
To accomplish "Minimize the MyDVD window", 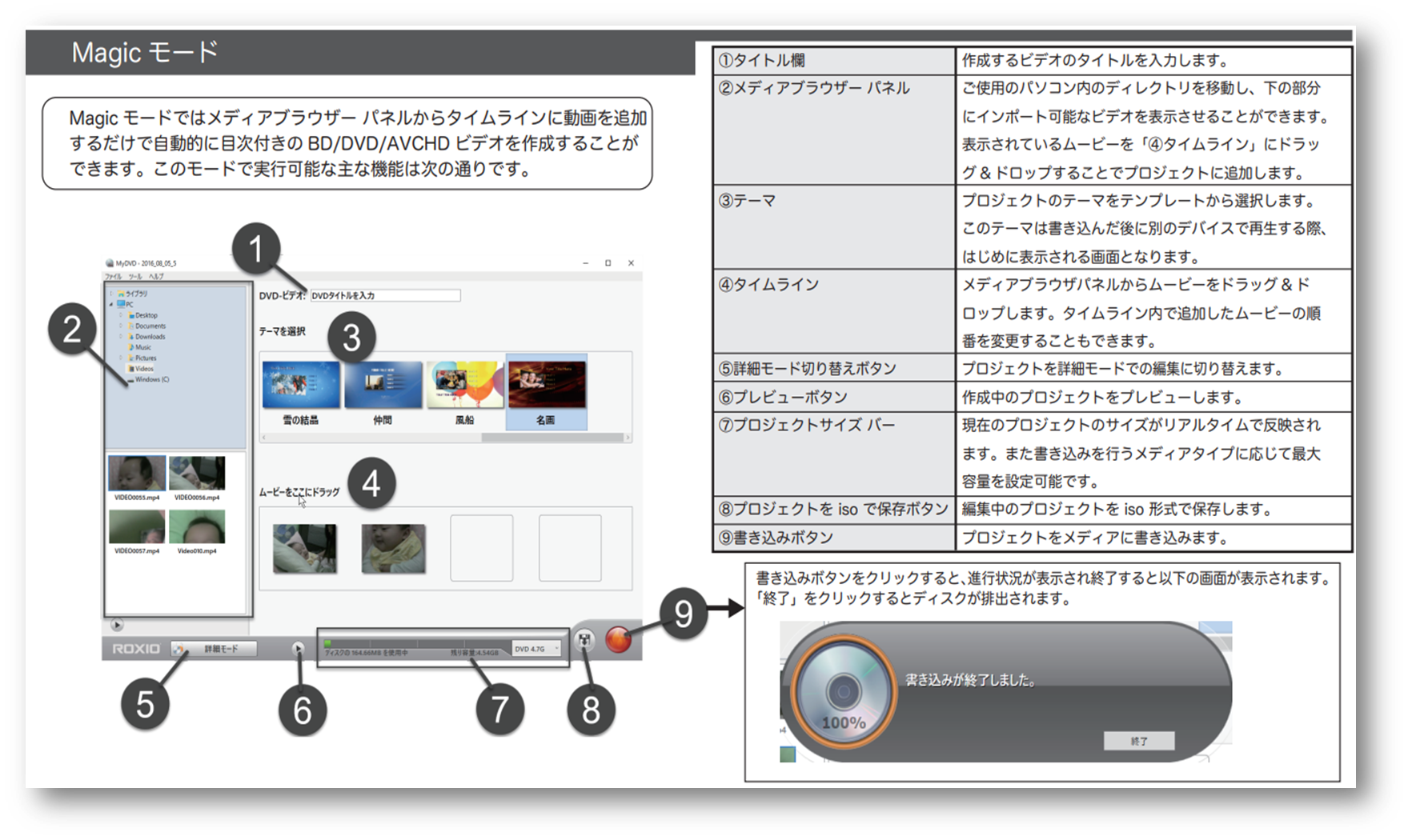I will pyautogui.click(x=585, y=262).
